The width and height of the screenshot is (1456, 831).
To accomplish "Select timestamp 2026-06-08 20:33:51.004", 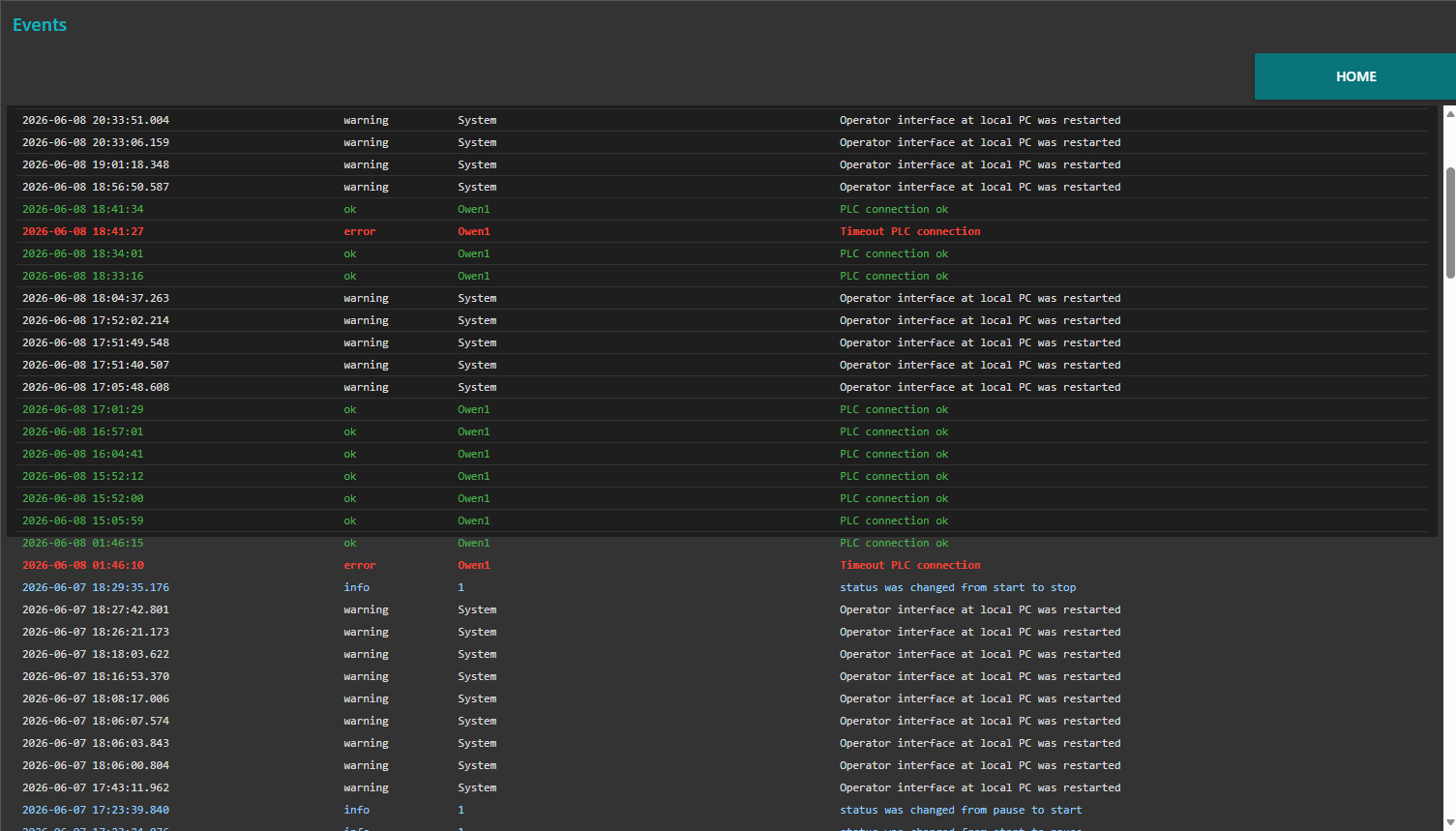I will [x=96, y=120].
